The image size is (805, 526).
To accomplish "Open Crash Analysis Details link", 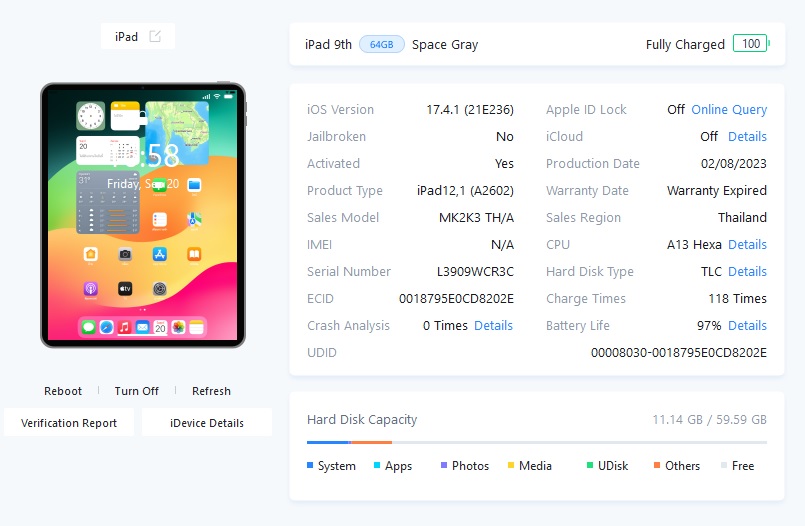I will point(493,325).
